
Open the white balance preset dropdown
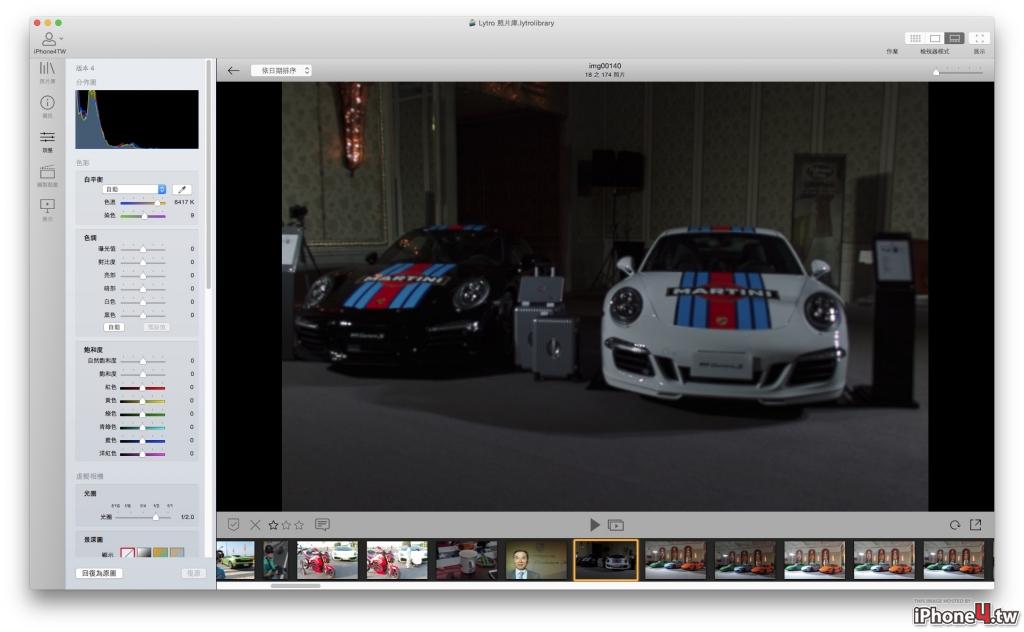pyautogui.click(x=134, y=189)
